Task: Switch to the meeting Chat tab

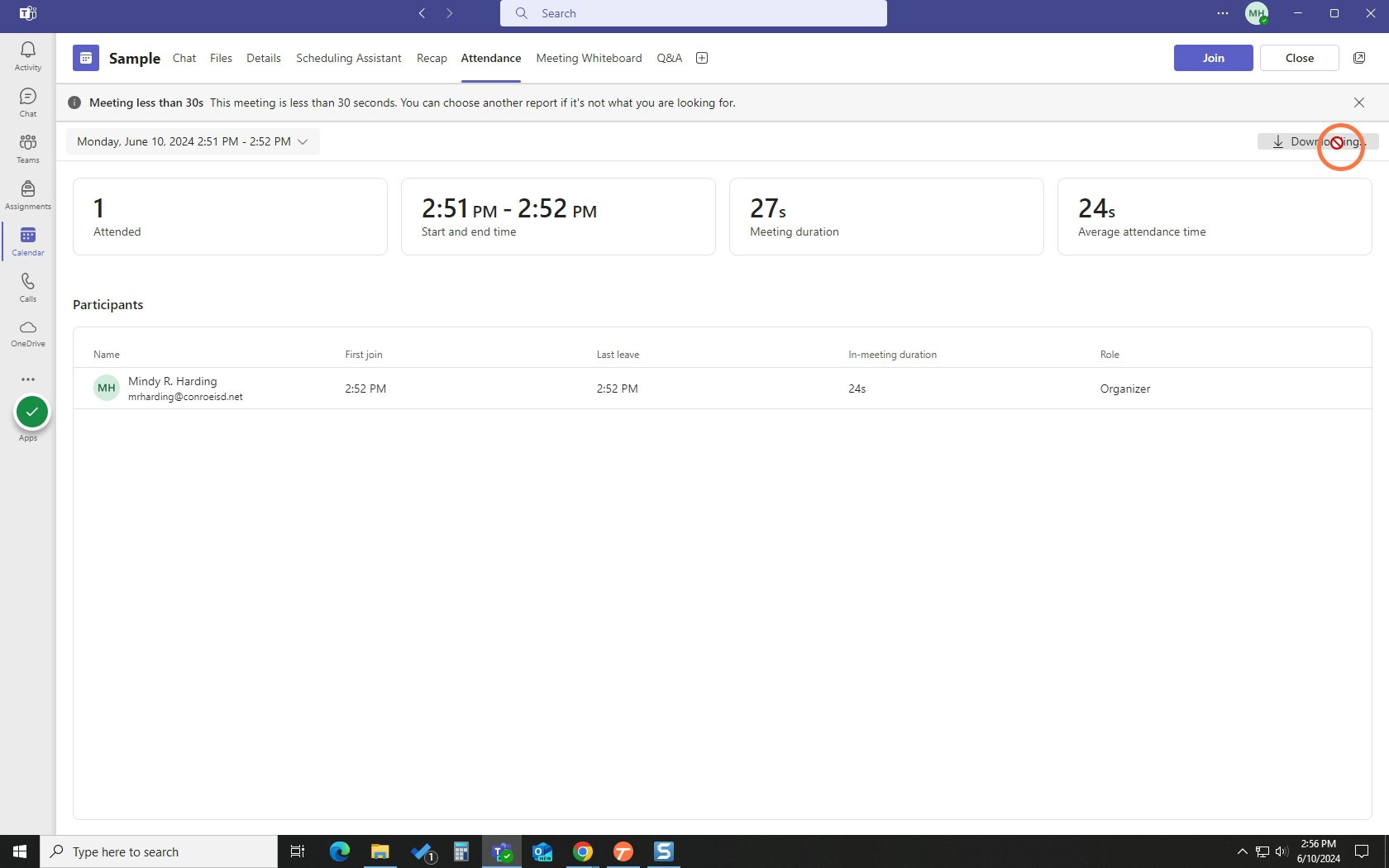Action: (184, 58)
